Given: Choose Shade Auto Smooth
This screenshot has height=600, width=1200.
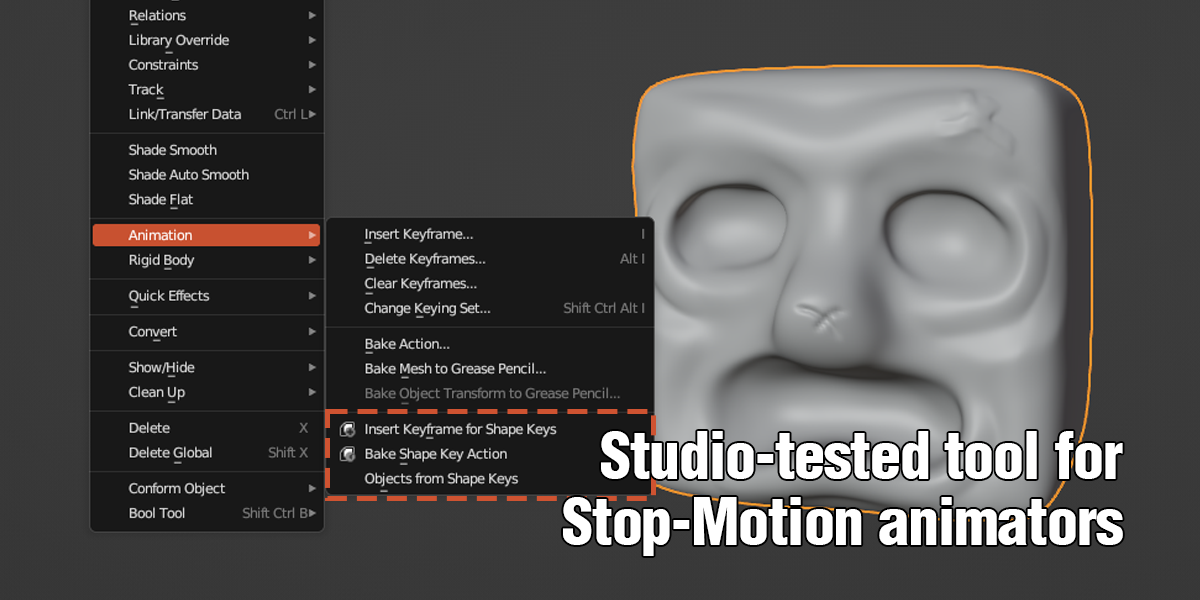Looking at the screenshot, I should click(x=189, y=175).
